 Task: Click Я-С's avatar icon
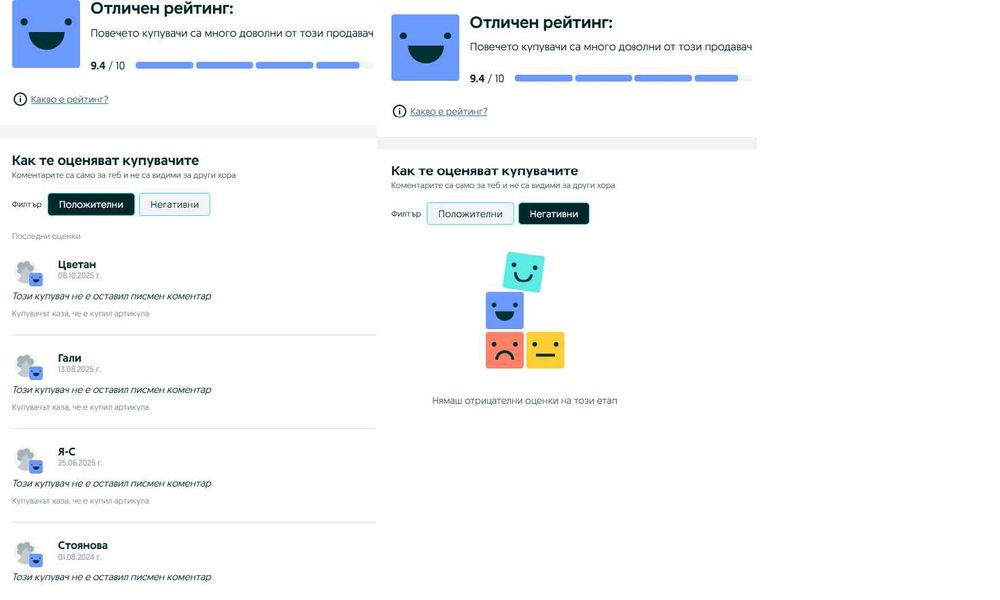(28, 459)
